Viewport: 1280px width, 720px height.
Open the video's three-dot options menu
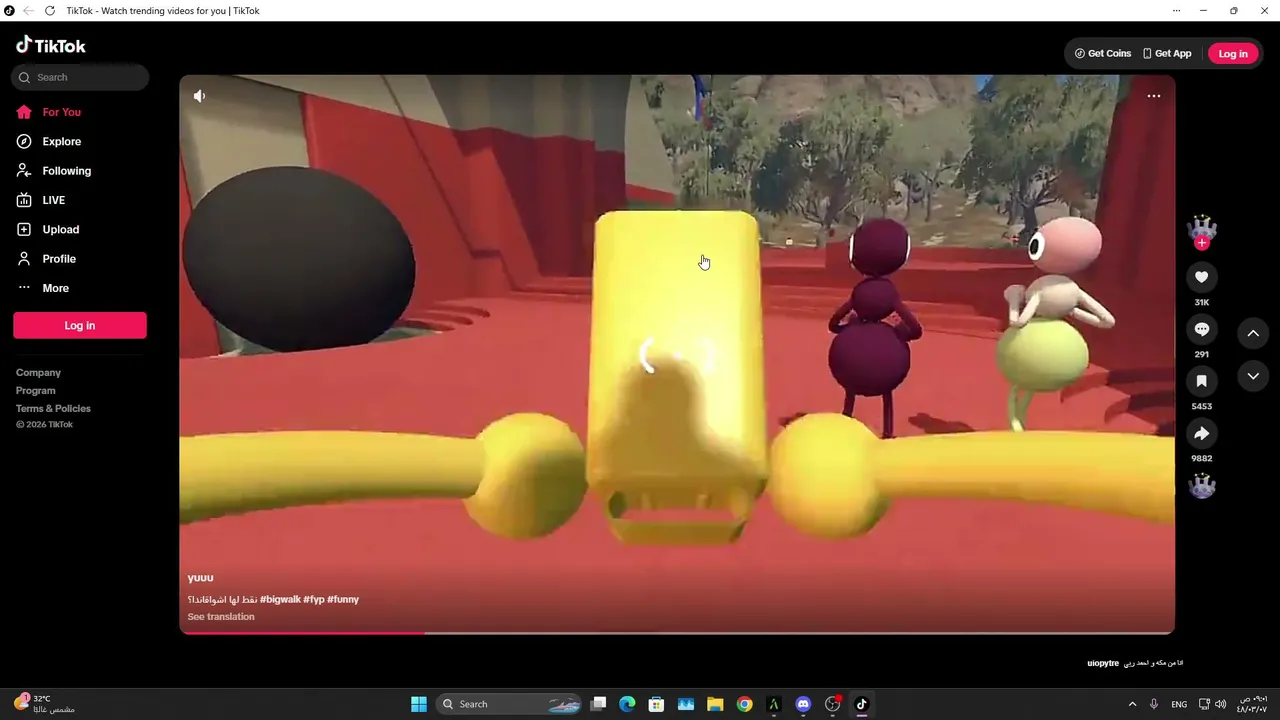1153,96
